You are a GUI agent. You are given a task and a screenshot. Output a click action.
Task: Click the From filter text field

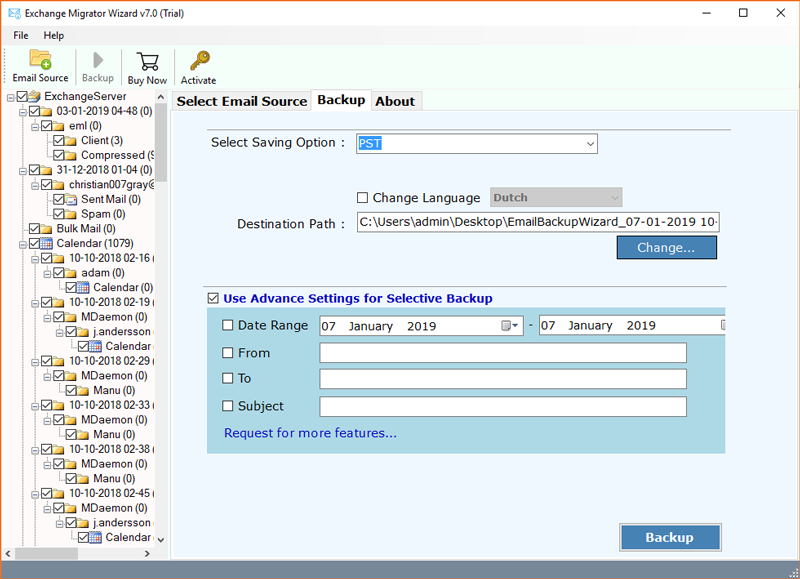pyautogui.click(x=503, y=353)
